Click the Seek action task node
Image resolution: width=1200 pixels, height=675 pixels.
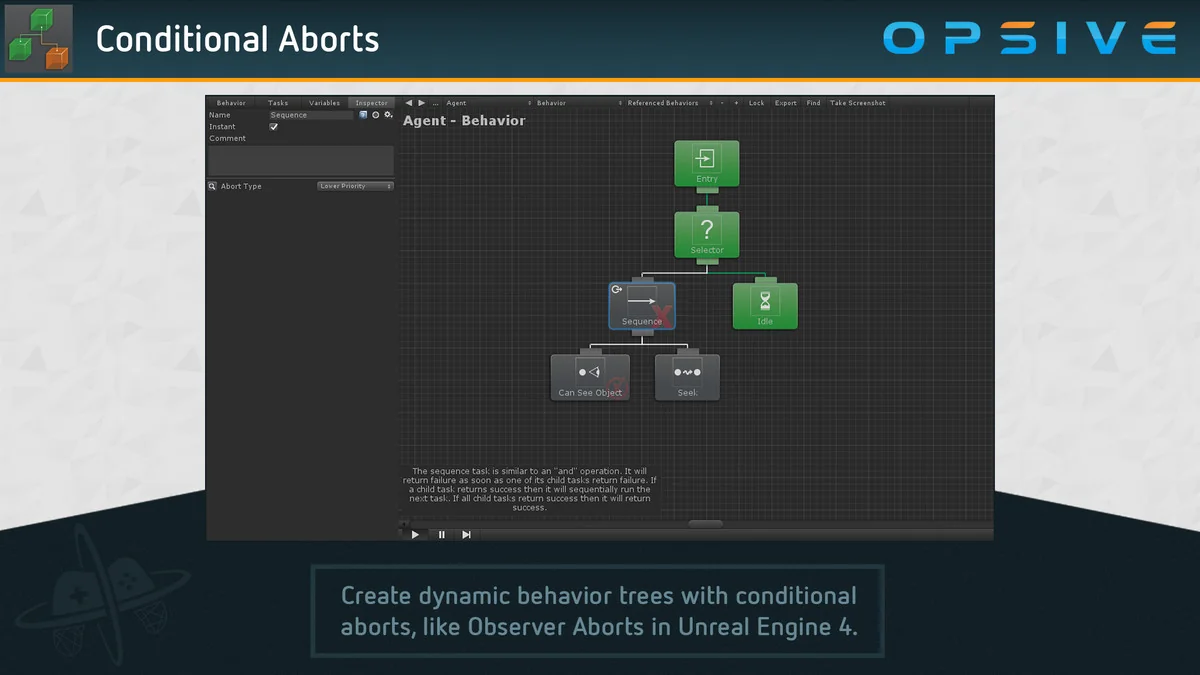click(686, 376)
